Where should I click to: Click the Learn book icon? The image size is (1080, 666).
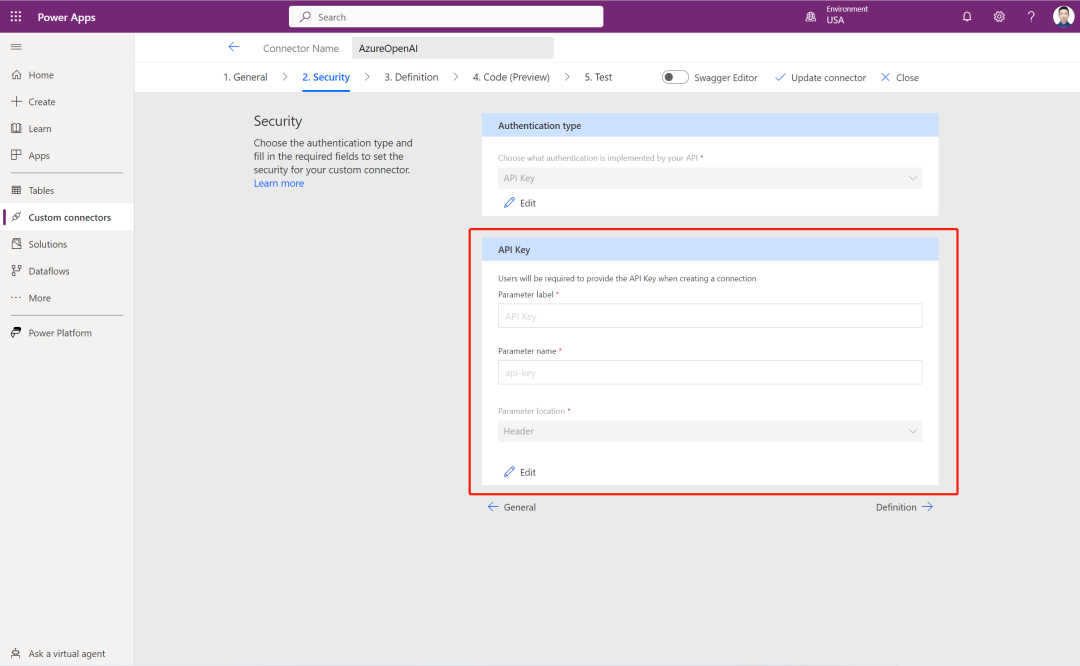[x=17, y=128]
